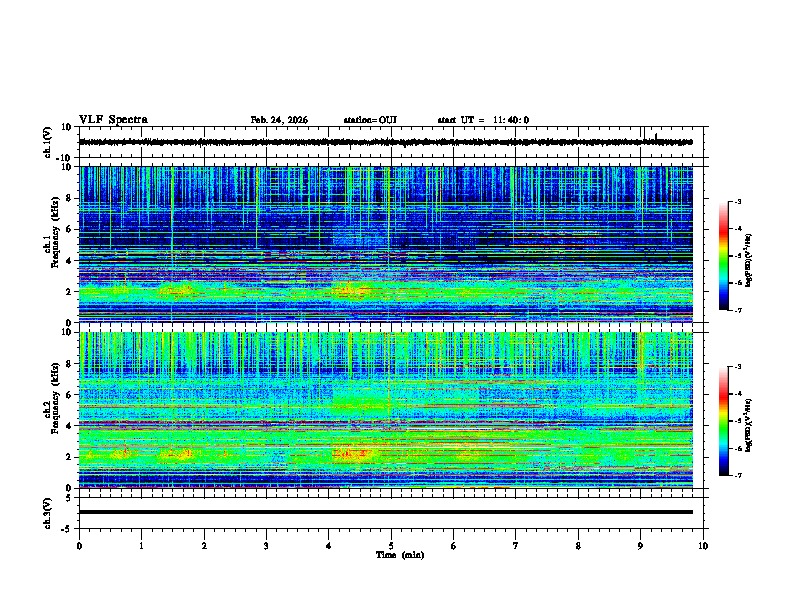The width and height of the screenshot is (792, 612).
Task: Click the "Time (min)" axis title
Action: coord(400,555)
